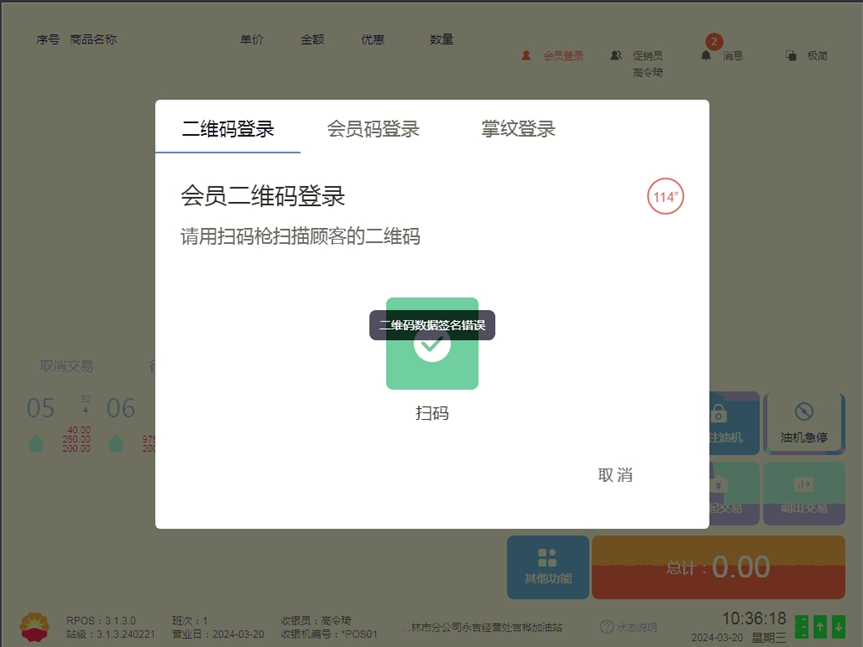The width and height of the screenshot is (863, 647).
Task: Click the green up arrow status indicator
Action: pos(820,627)
